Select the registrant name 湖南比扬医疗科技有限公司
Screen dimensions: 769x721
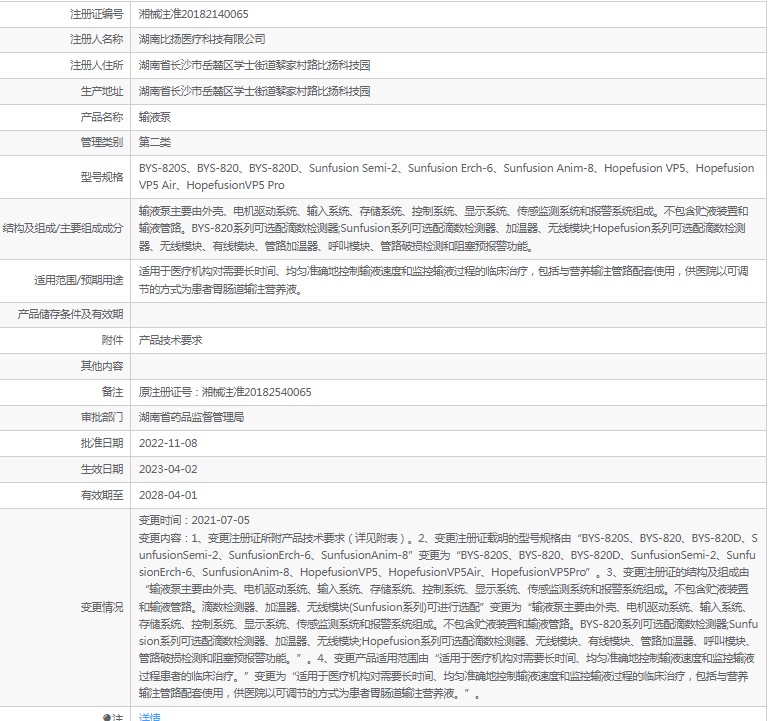(202, 39)
